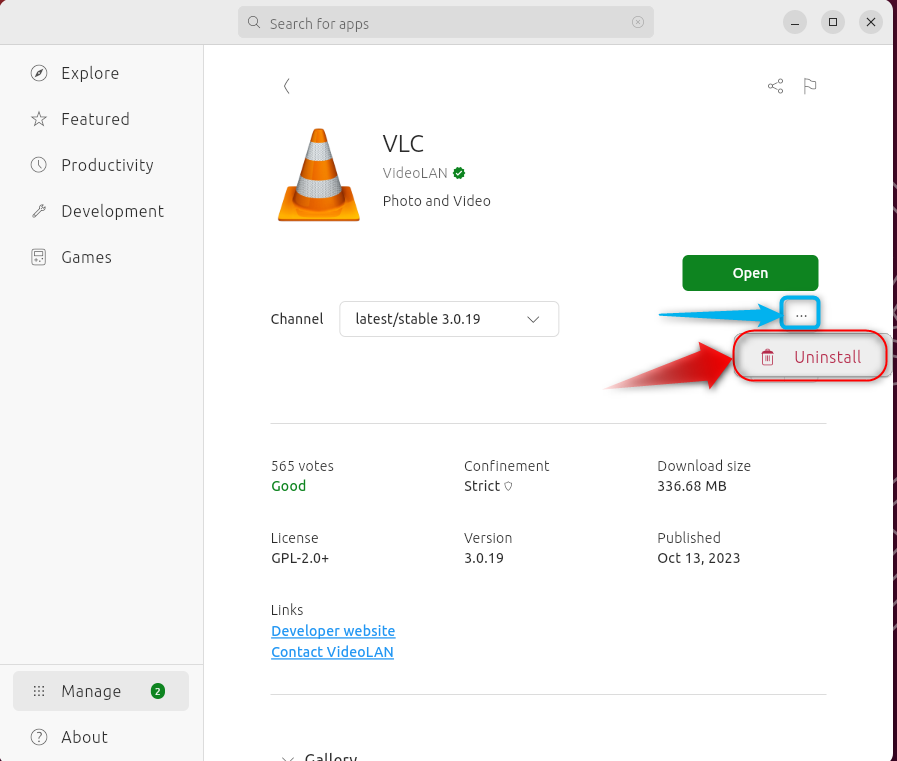Open the Contact VideoLAN link
The height and width of the screenshot is (761, 897).
pyautogui.click(x=332, y=652)
